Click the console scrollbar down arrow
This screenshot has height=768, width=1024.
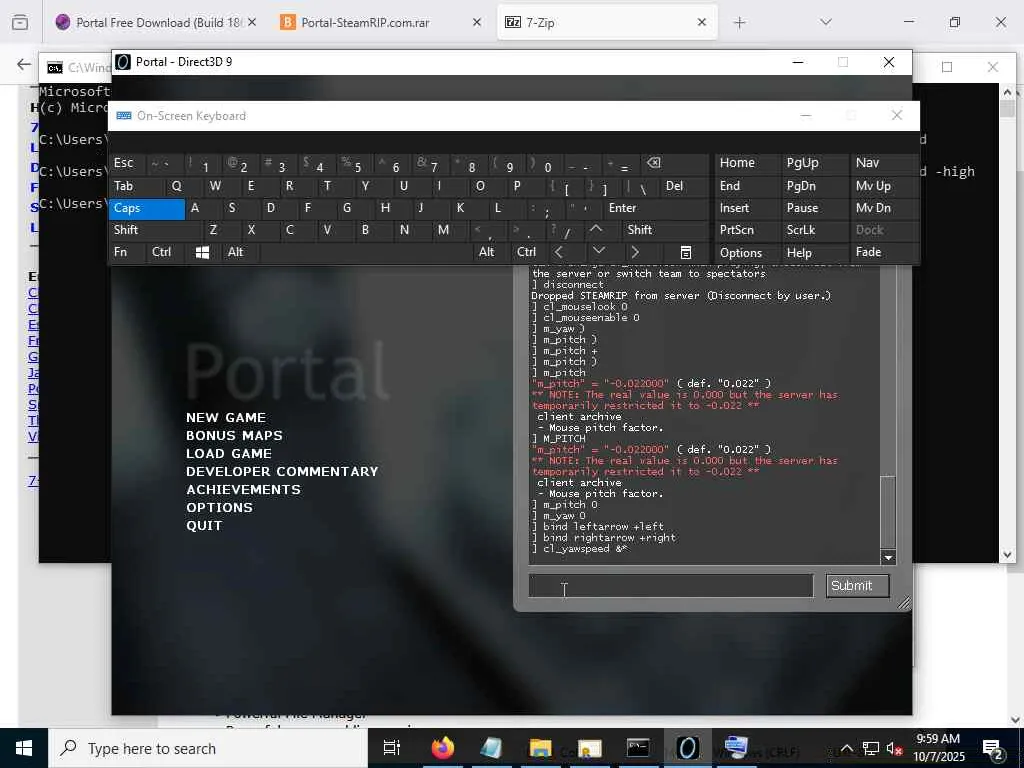pyautogui.click(x=888, y=557)
